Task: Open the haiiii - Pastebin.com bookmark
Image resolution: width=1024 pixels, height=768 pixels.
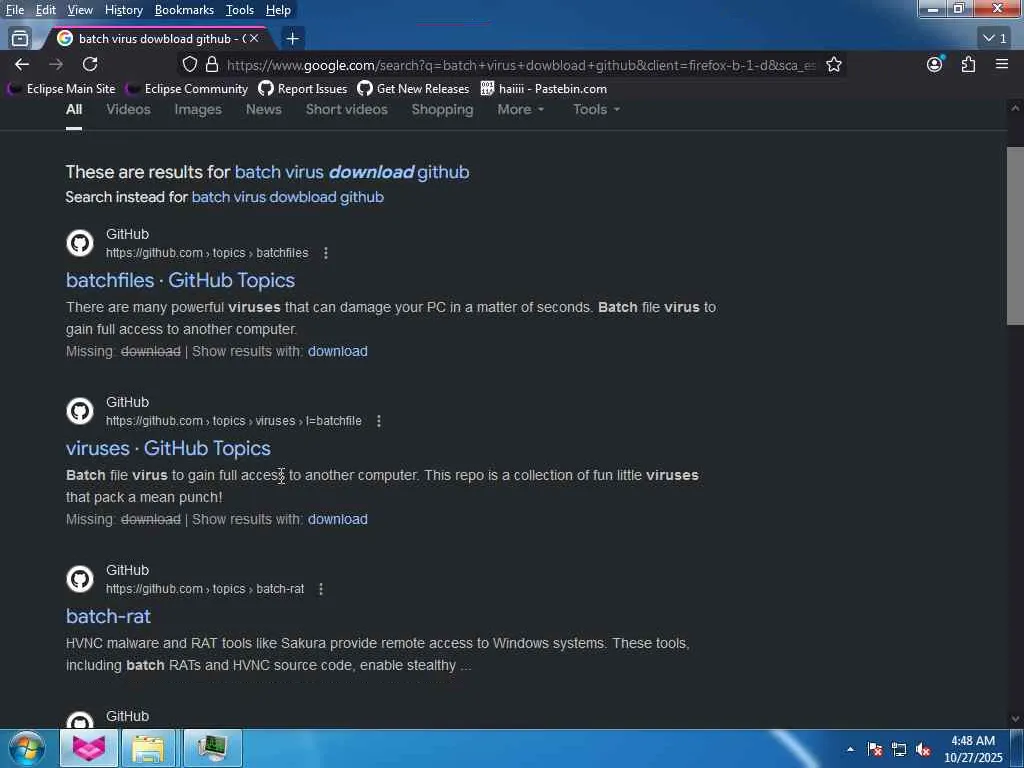Action: (x=544, y=88)
